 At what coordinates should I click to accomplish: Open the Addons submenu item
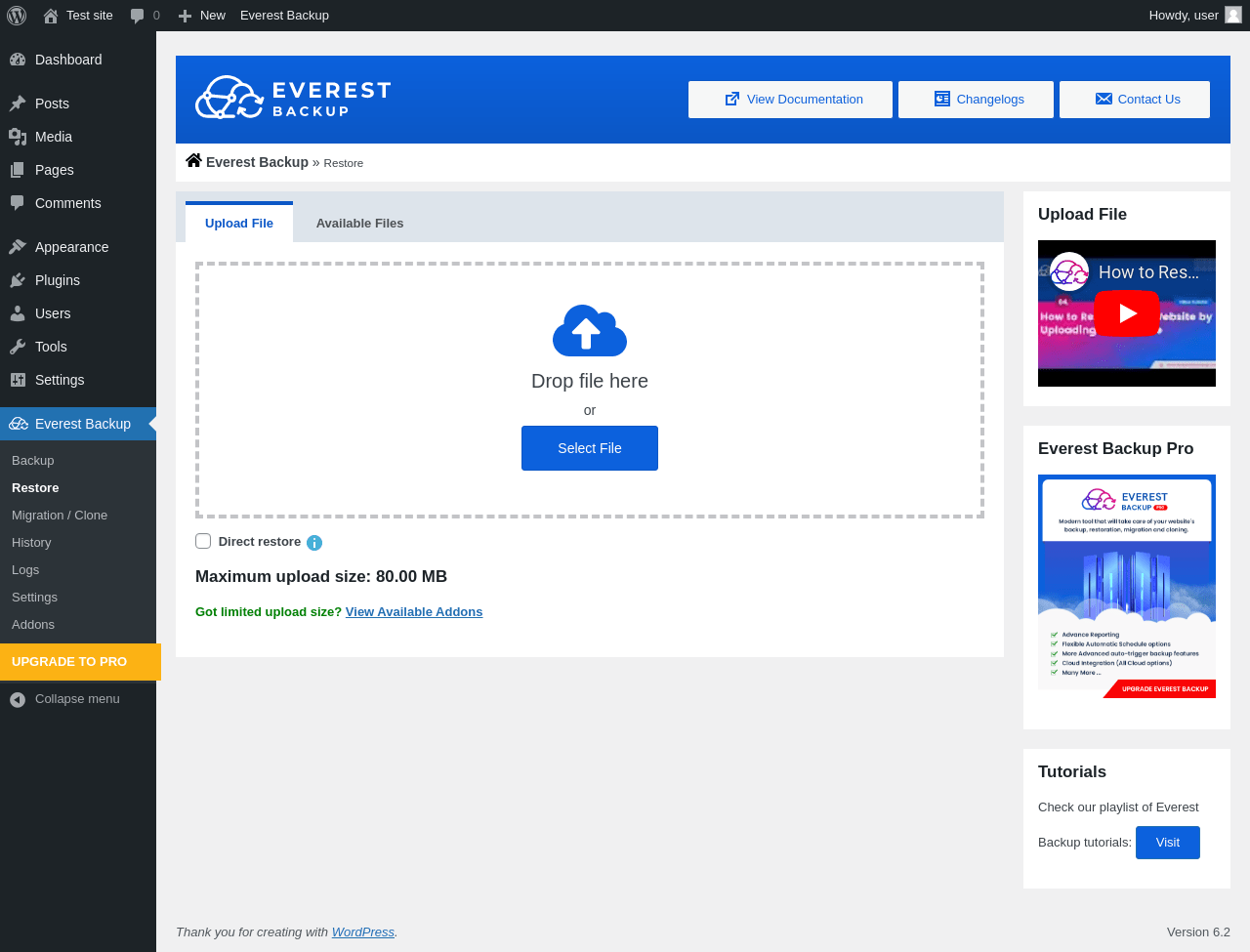point(33,625)
